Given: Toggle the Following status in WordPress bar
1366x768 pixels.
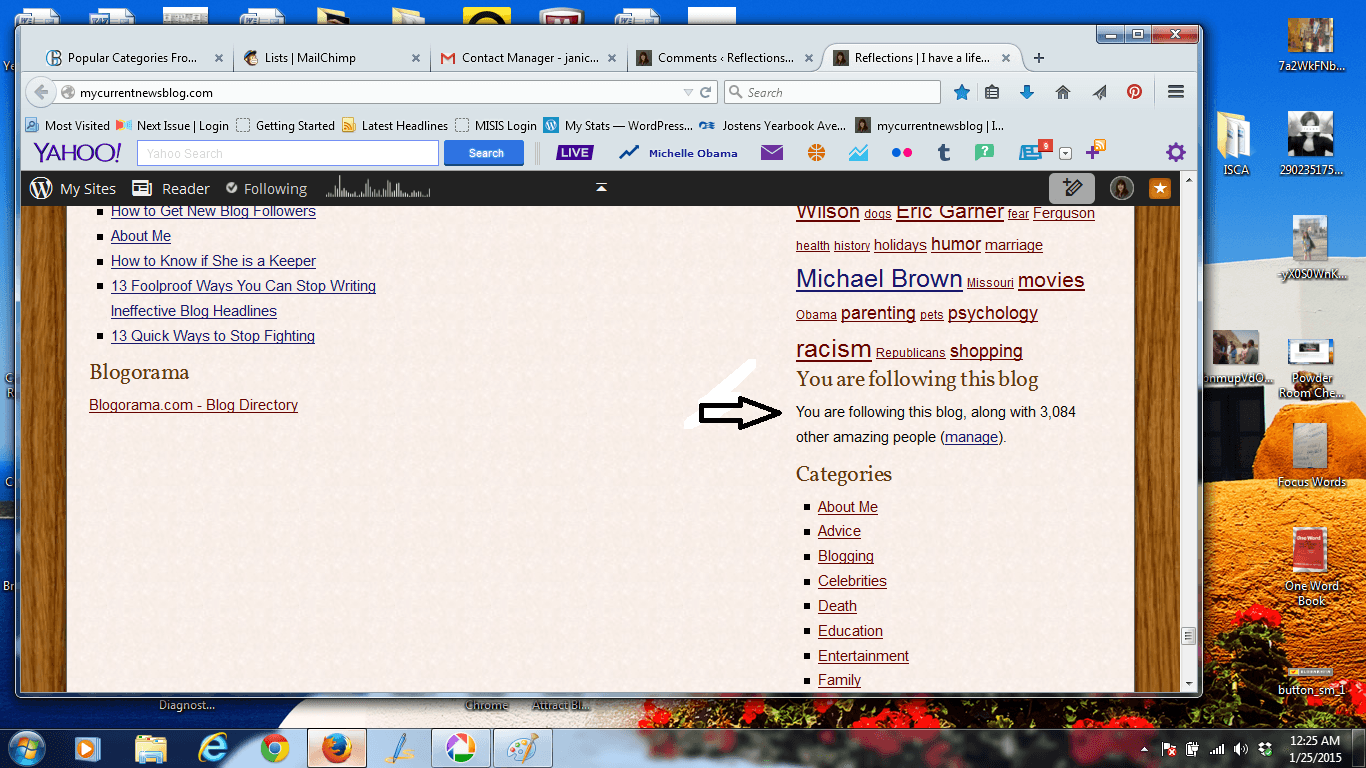Looking at the screenshot, I should (266, 188).
